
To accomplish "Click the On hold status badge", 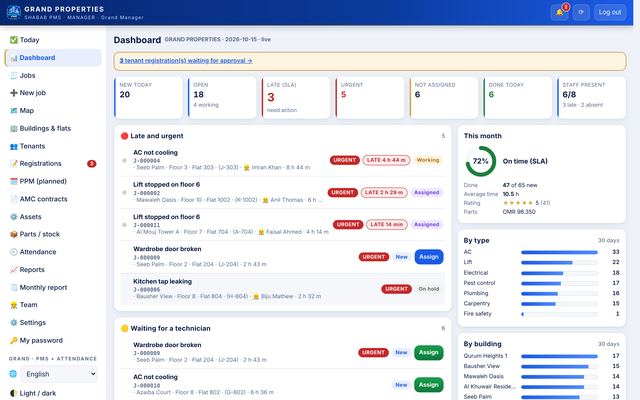I will pyautogui.click(x=429, y=289).
